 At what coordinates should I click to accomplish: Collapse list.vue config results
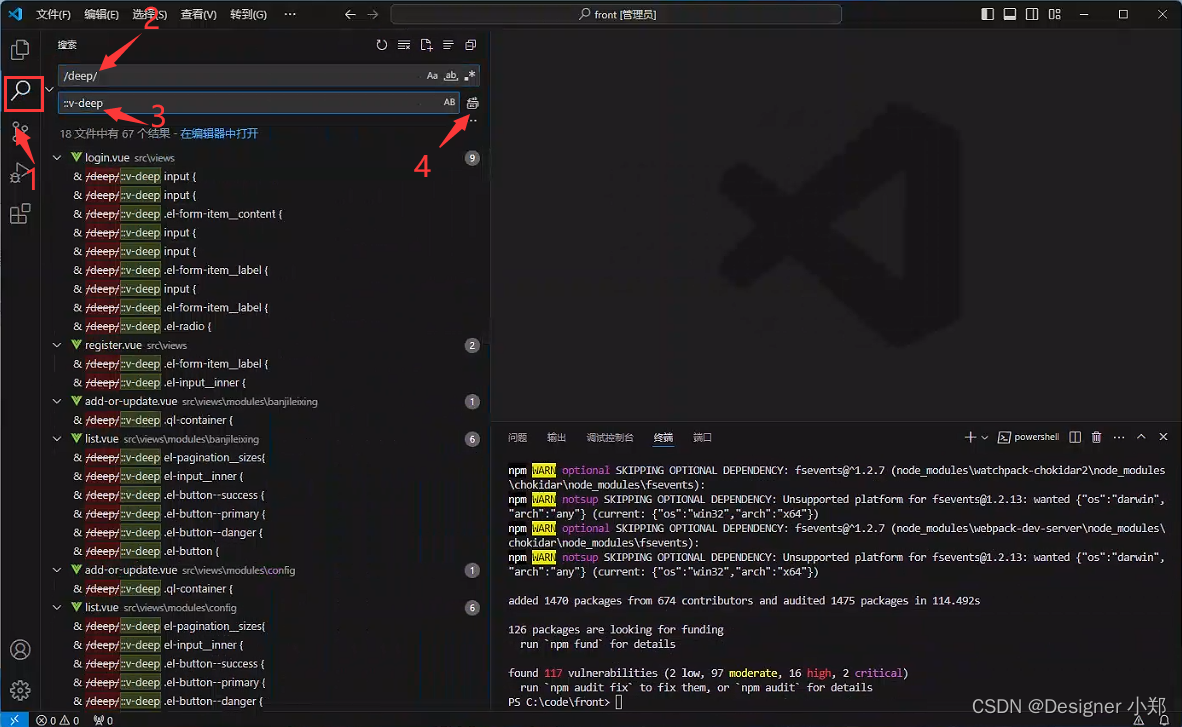tap(57, 608)
